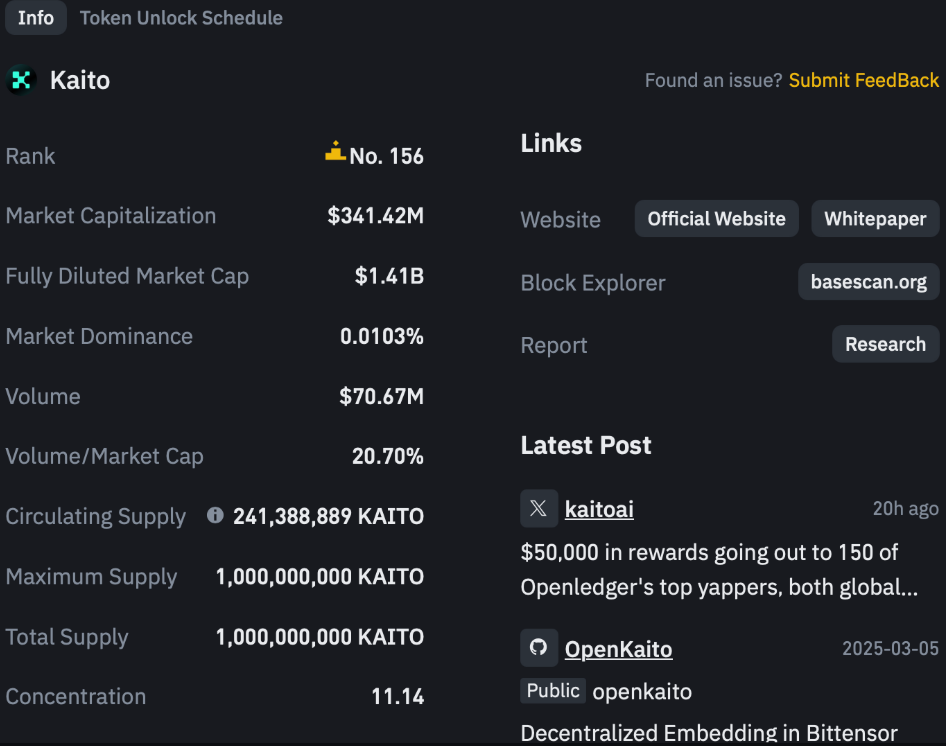Open the OpenKaito repository link

618,649
